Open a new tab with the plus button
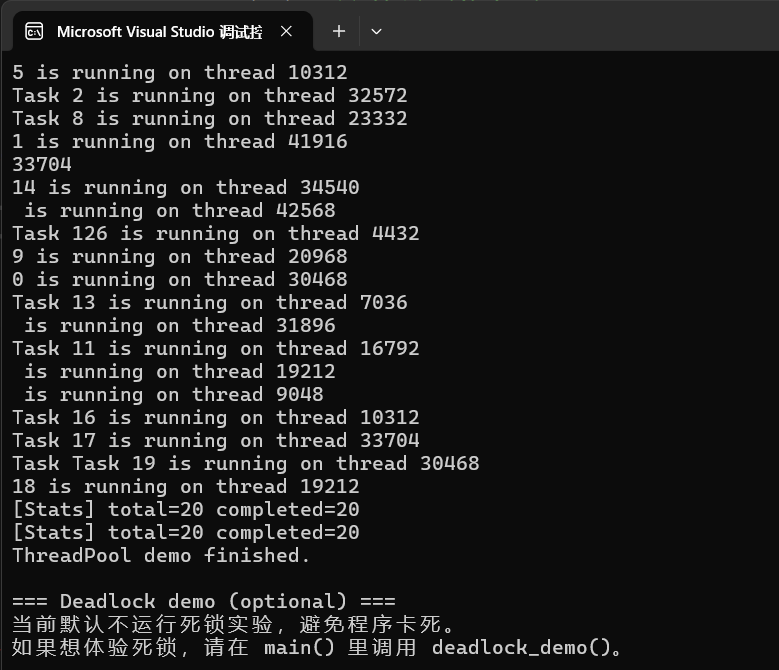 339,32
